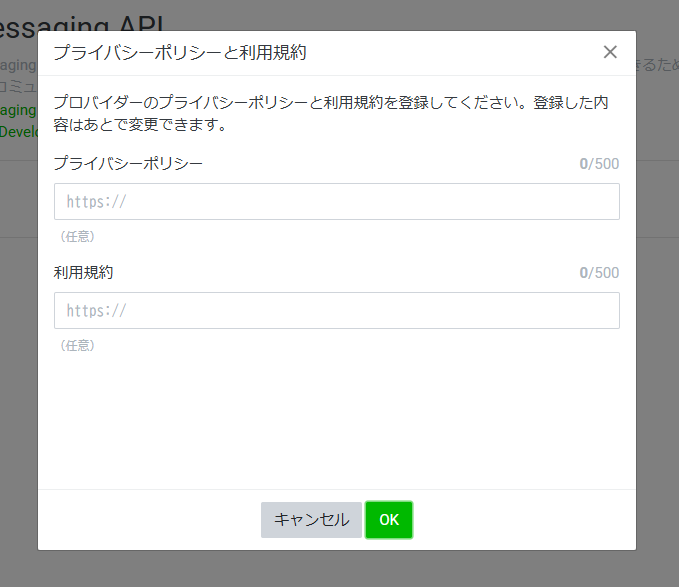Click the Messaging API heading behind dialog
This screenshot has height=587, width=679.
pyautogui.click(x=100, y=20)
